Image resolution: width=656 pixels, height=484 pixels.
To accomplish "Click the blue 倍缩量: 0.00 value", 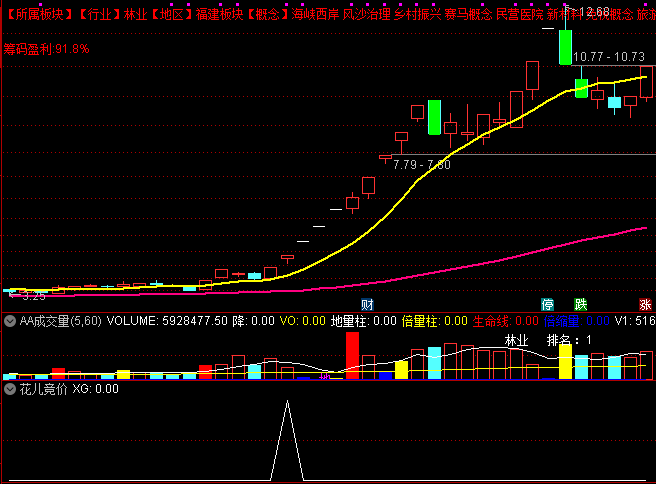I will tap(577, 321).
